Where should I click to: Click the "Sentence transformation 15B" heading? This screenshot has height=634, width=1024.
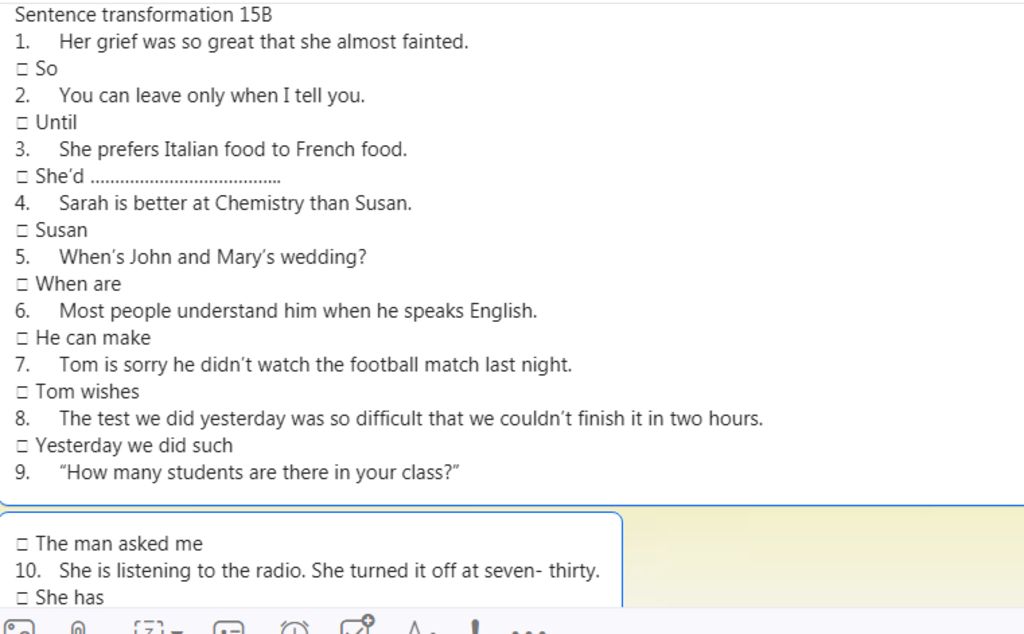pos(144,14)
